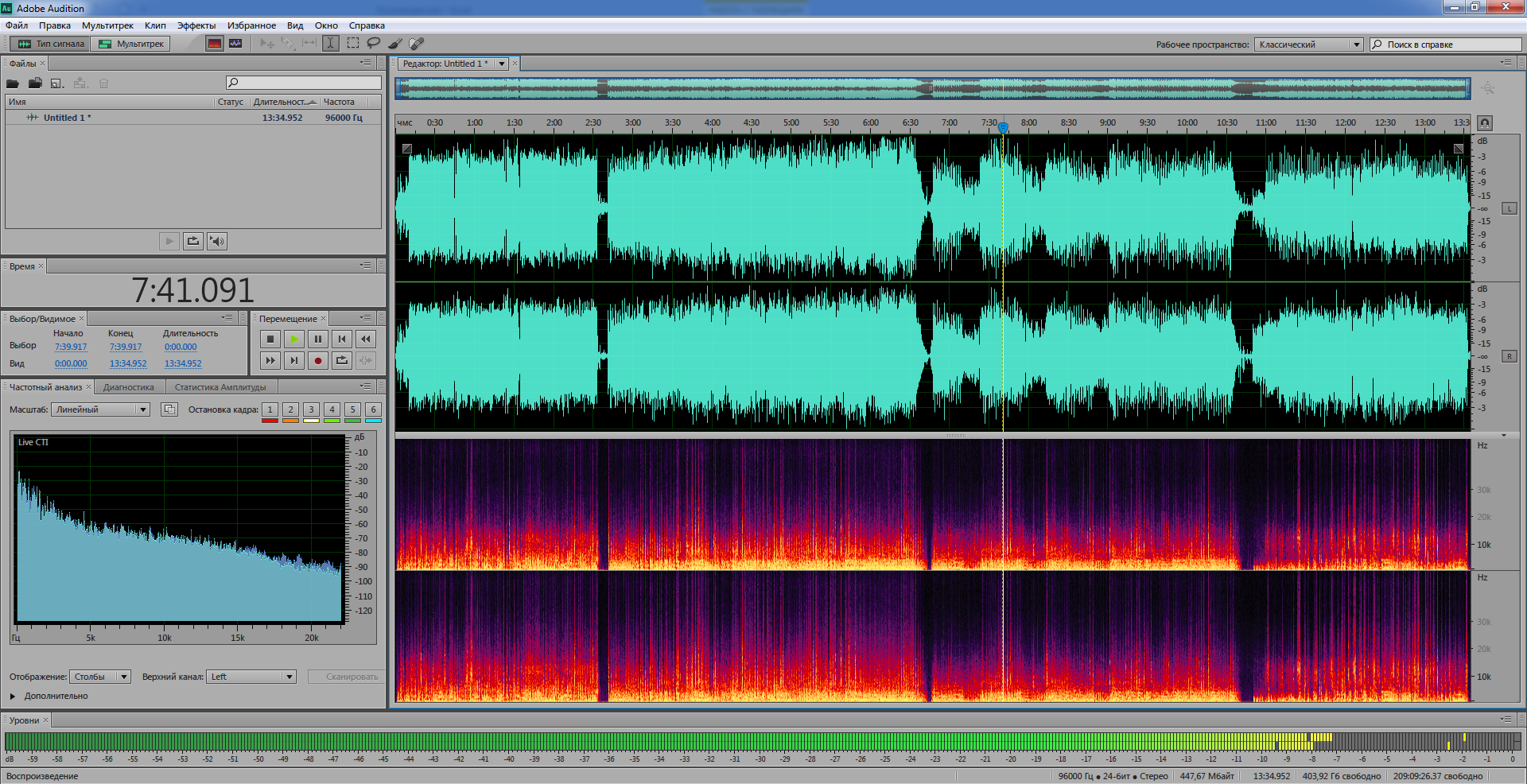Click the Open File folder icon
The height and width of the screenshot is (784, 1527).
pyautogui.click(x=13, y=83)
